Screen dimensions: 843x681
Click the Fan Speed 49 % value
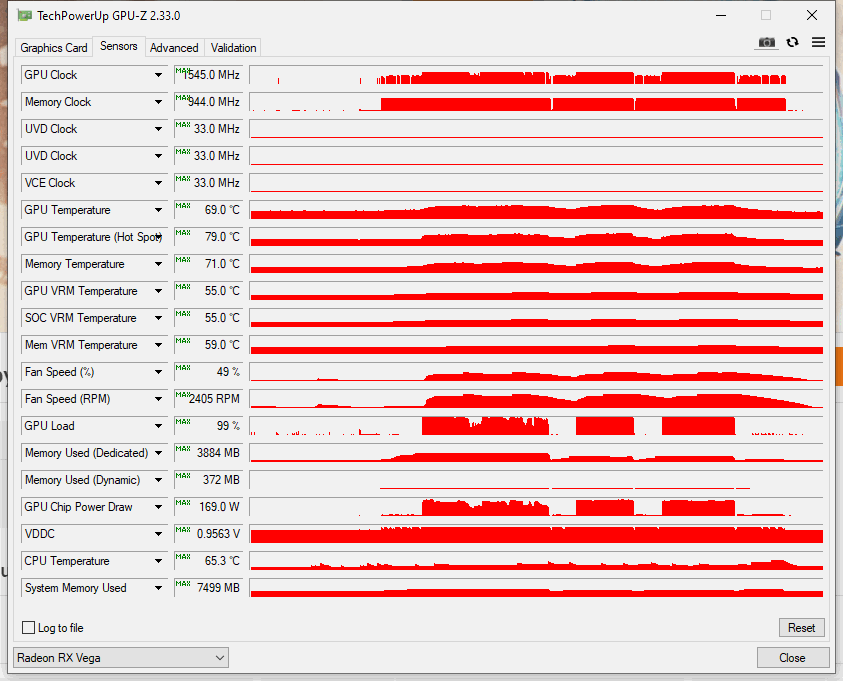pos(209,372)
